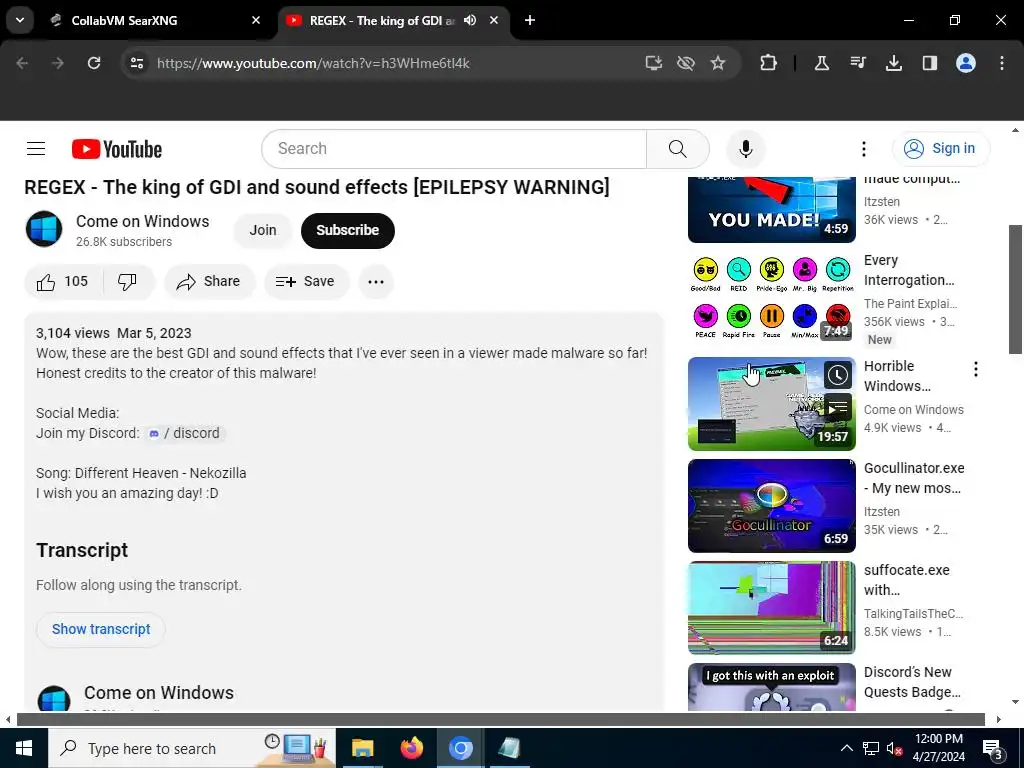
Task: View site information icon in address bar
Action: pos(137,63)
